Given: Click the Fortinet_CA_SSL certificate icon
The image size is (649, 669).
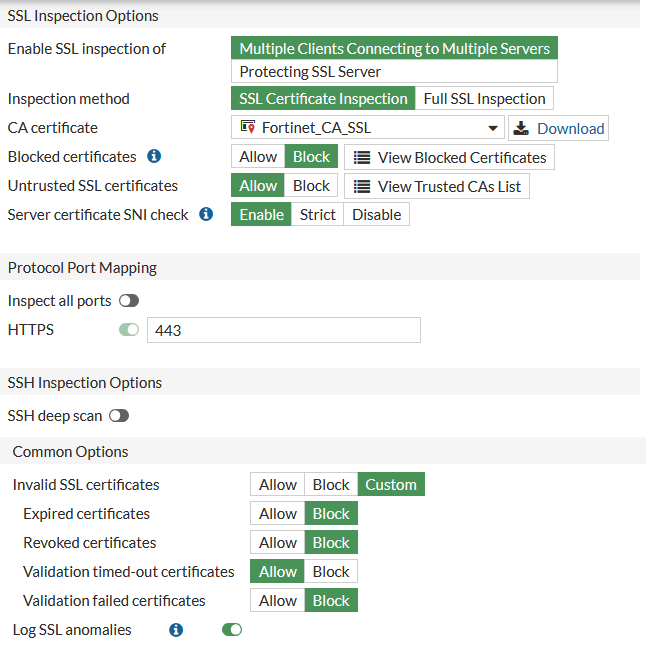Looking at the screenshot, I should coord(248,127).
